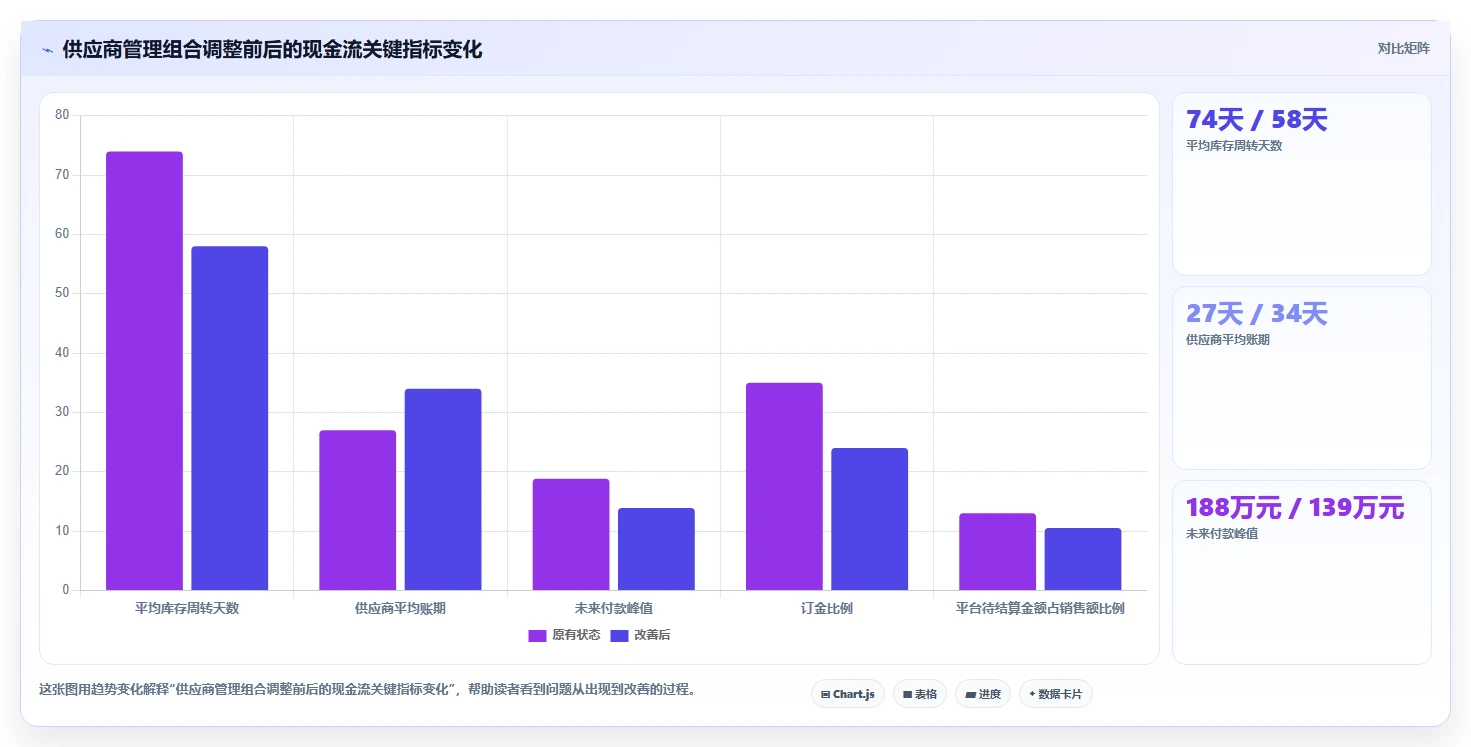
Task: Click the x-axis label 供应商平均账期
Action: coord(400,608)
